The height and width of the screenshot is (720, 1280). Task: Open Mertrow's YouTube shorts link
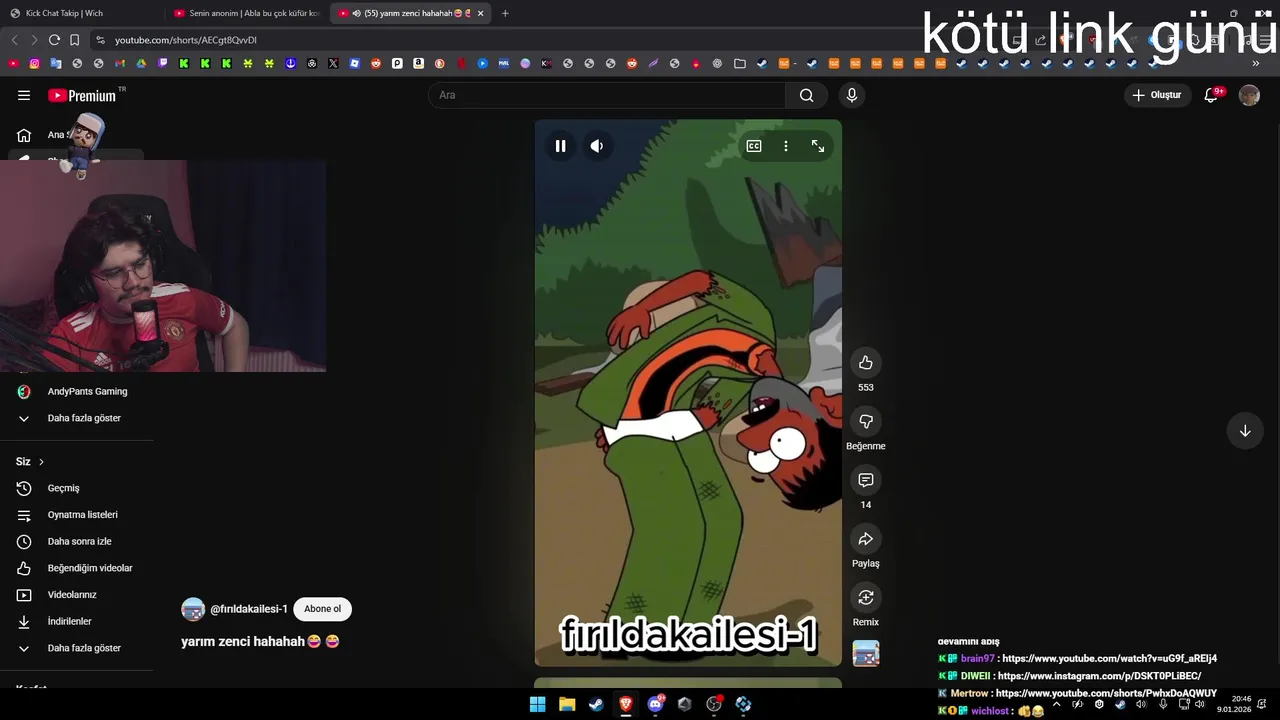(1106, 693)
